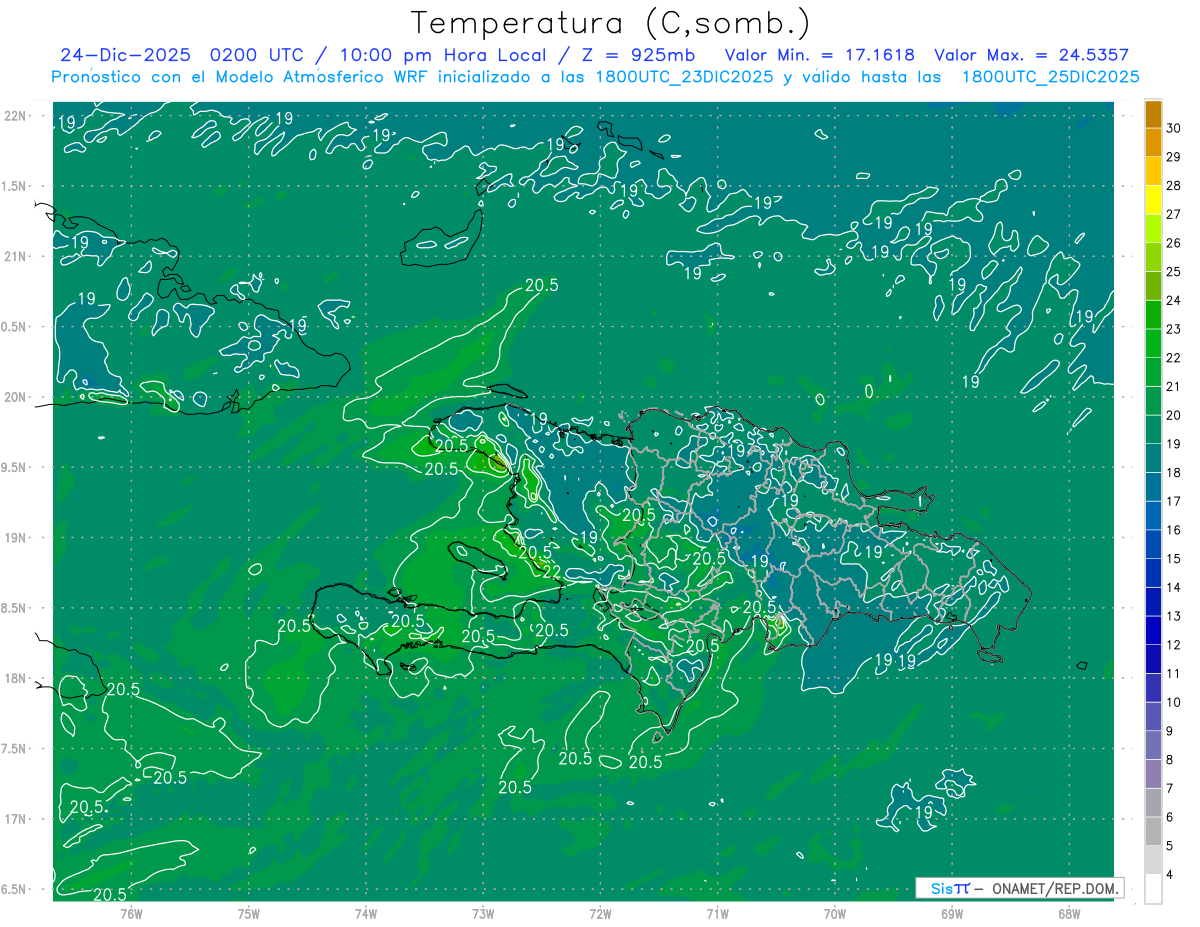Click the "17N" latitude axis label

point(15,820)
